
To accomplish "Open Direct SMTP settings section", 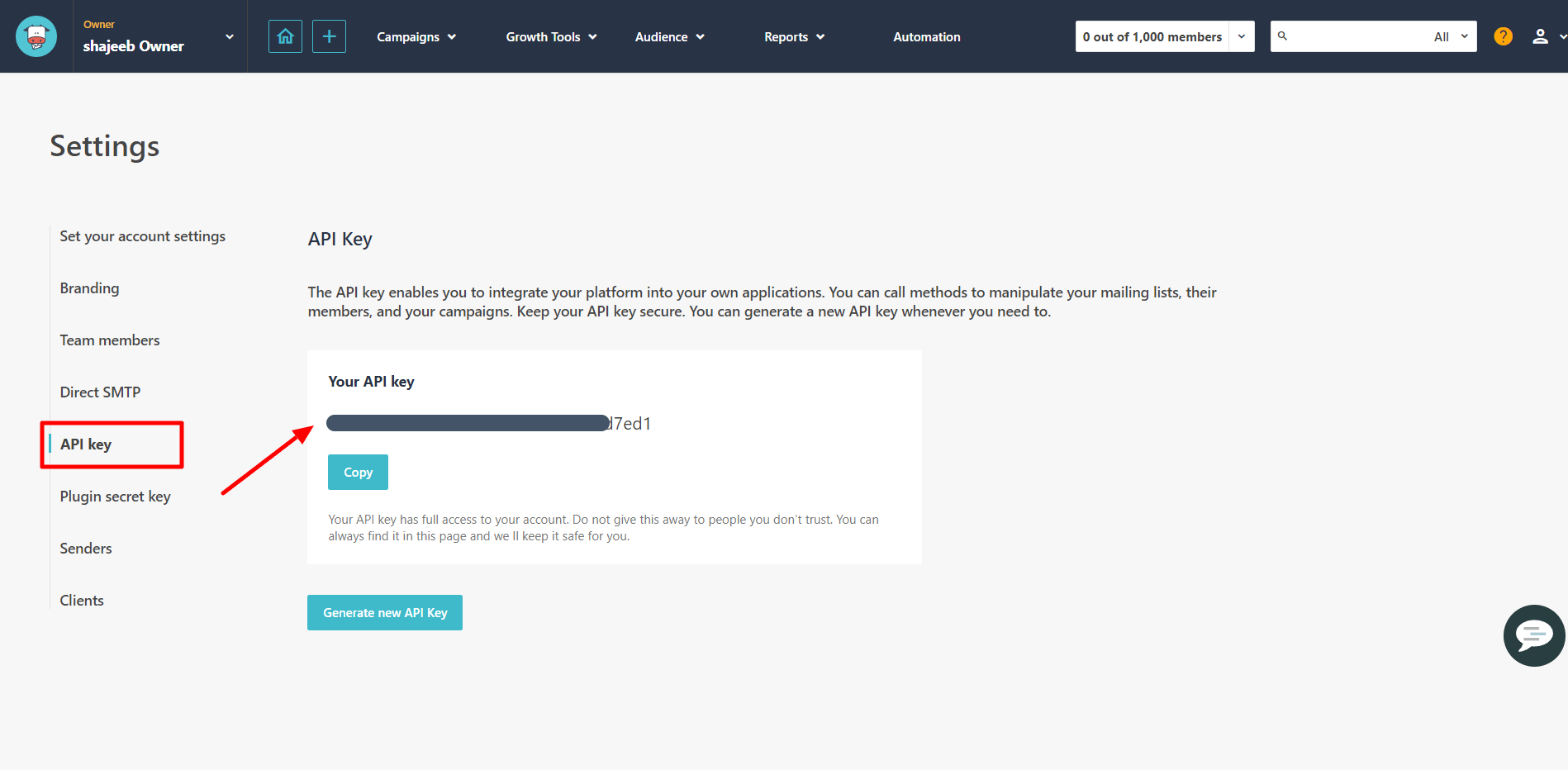I will coord(100,392).
